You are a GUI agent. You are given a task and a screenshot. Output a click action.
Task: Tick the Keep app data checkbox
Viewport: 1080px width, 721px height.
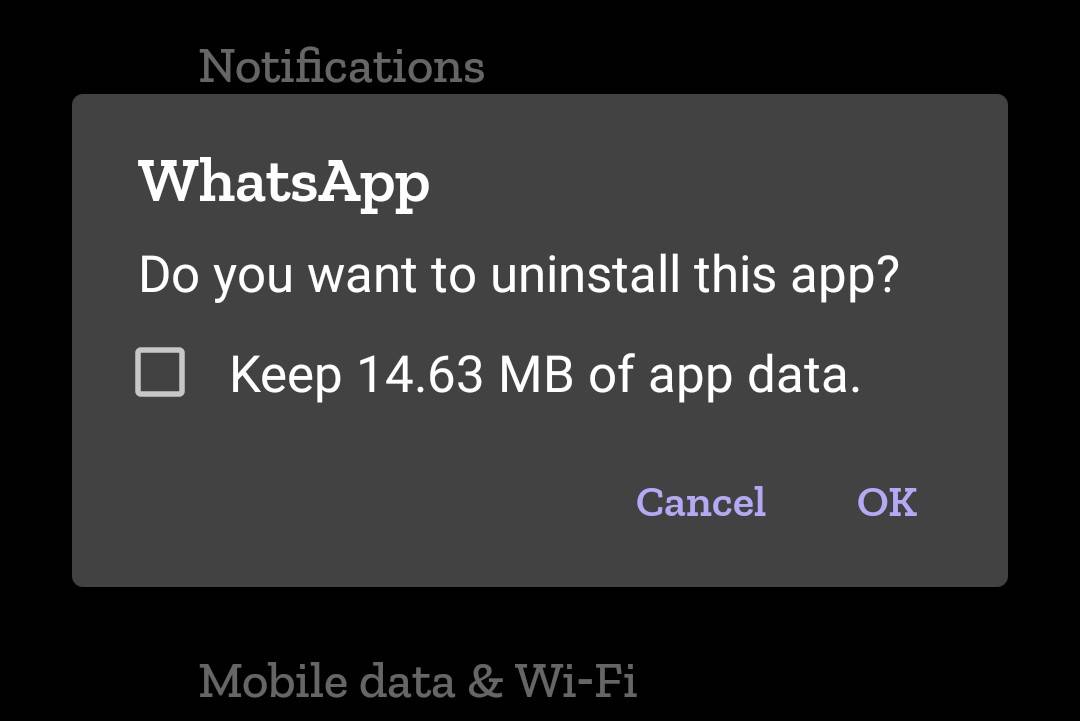pos(160,373)
